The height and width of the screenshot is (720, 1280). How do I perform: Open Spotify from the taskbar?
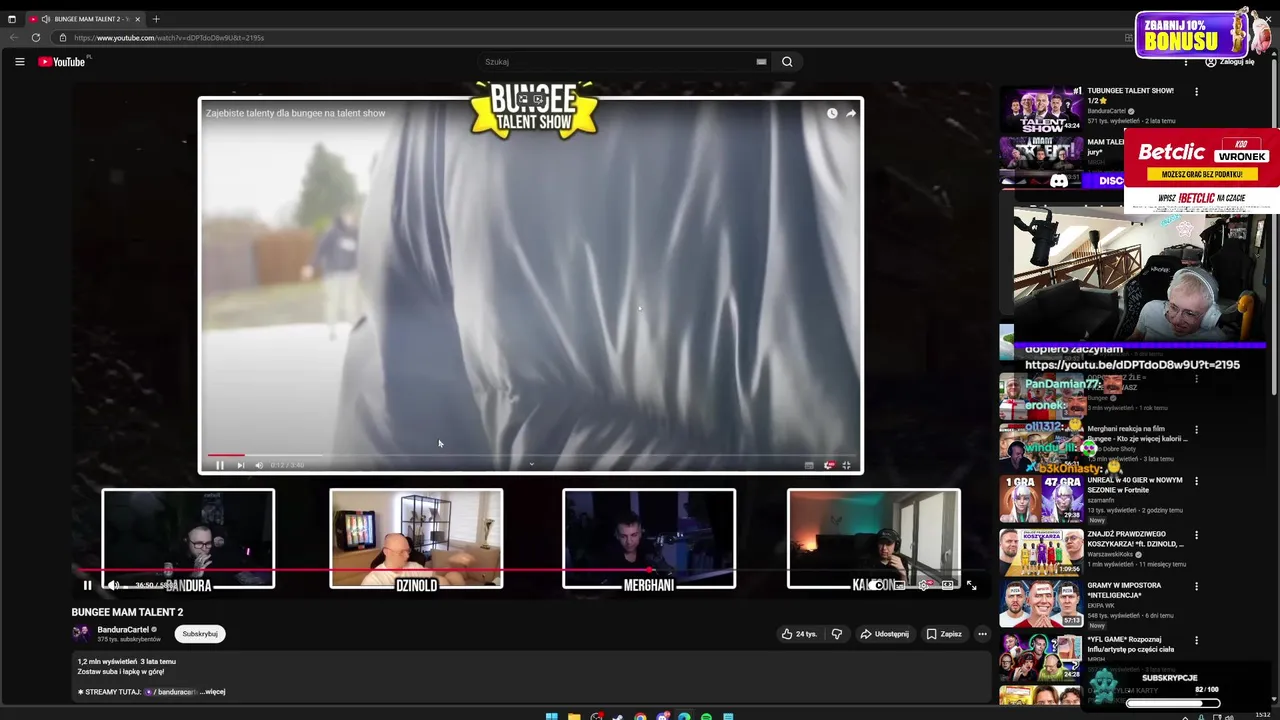(x=706, y=716)
